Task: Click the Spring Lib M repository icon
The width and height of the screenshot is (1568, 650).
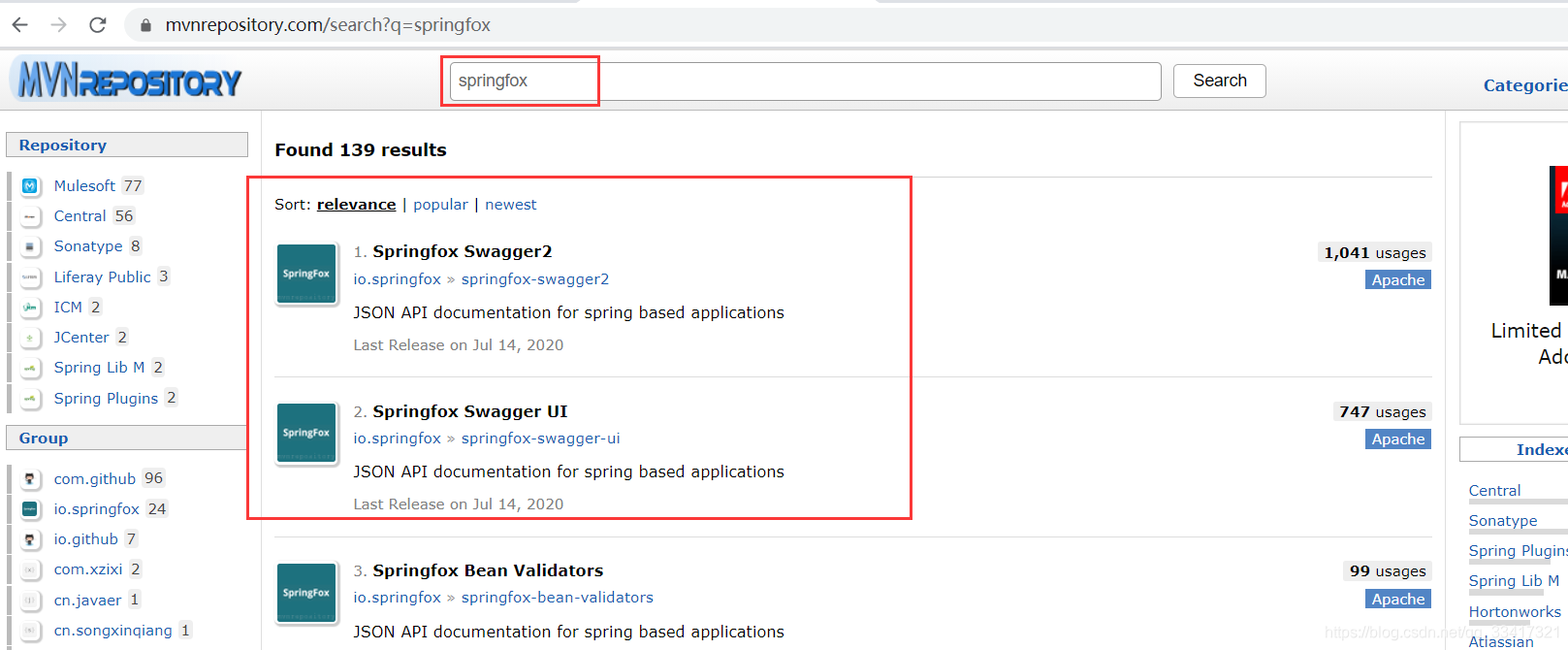Action: 30,368
